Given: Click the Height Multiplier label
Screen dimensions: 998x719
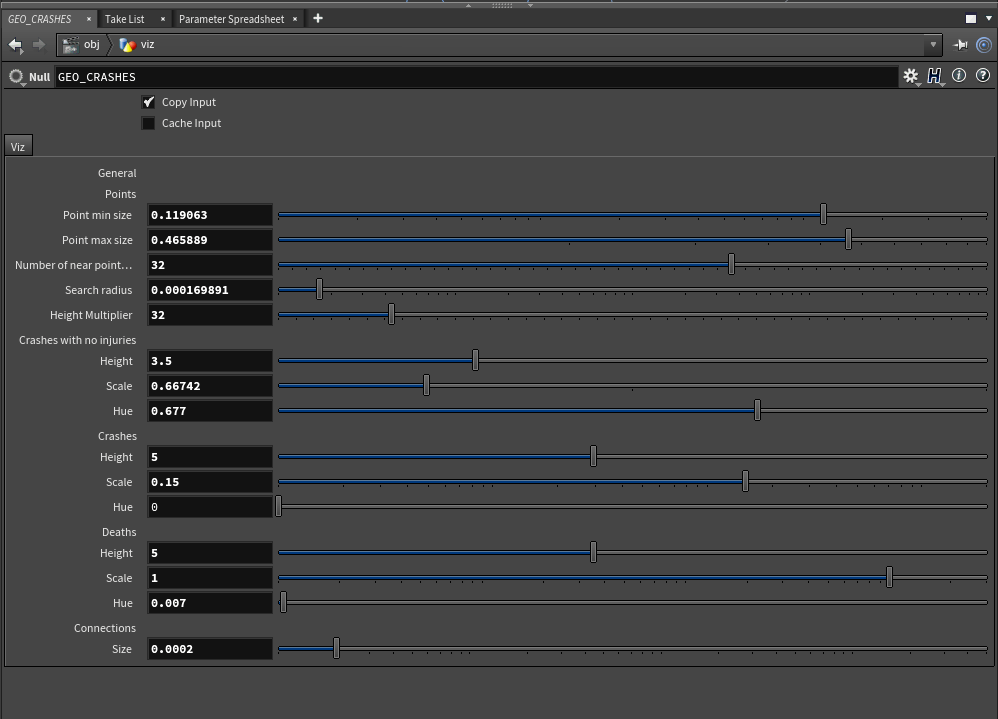Looking at the screenshot, I should pos(91,315).
